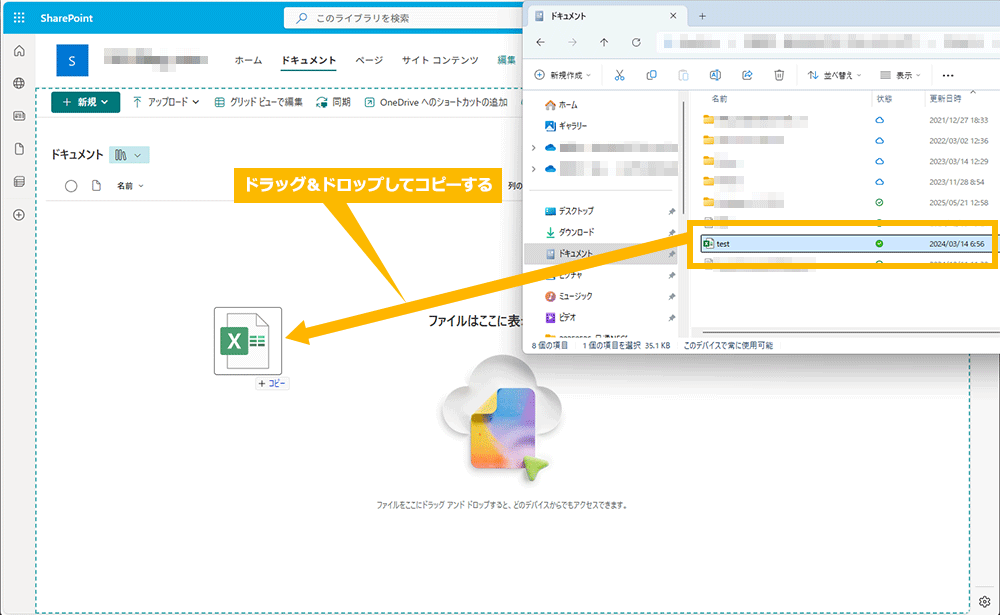Open Explorer 並べ替え dropdown
The image size is (1000, 615).
(835, 75)
